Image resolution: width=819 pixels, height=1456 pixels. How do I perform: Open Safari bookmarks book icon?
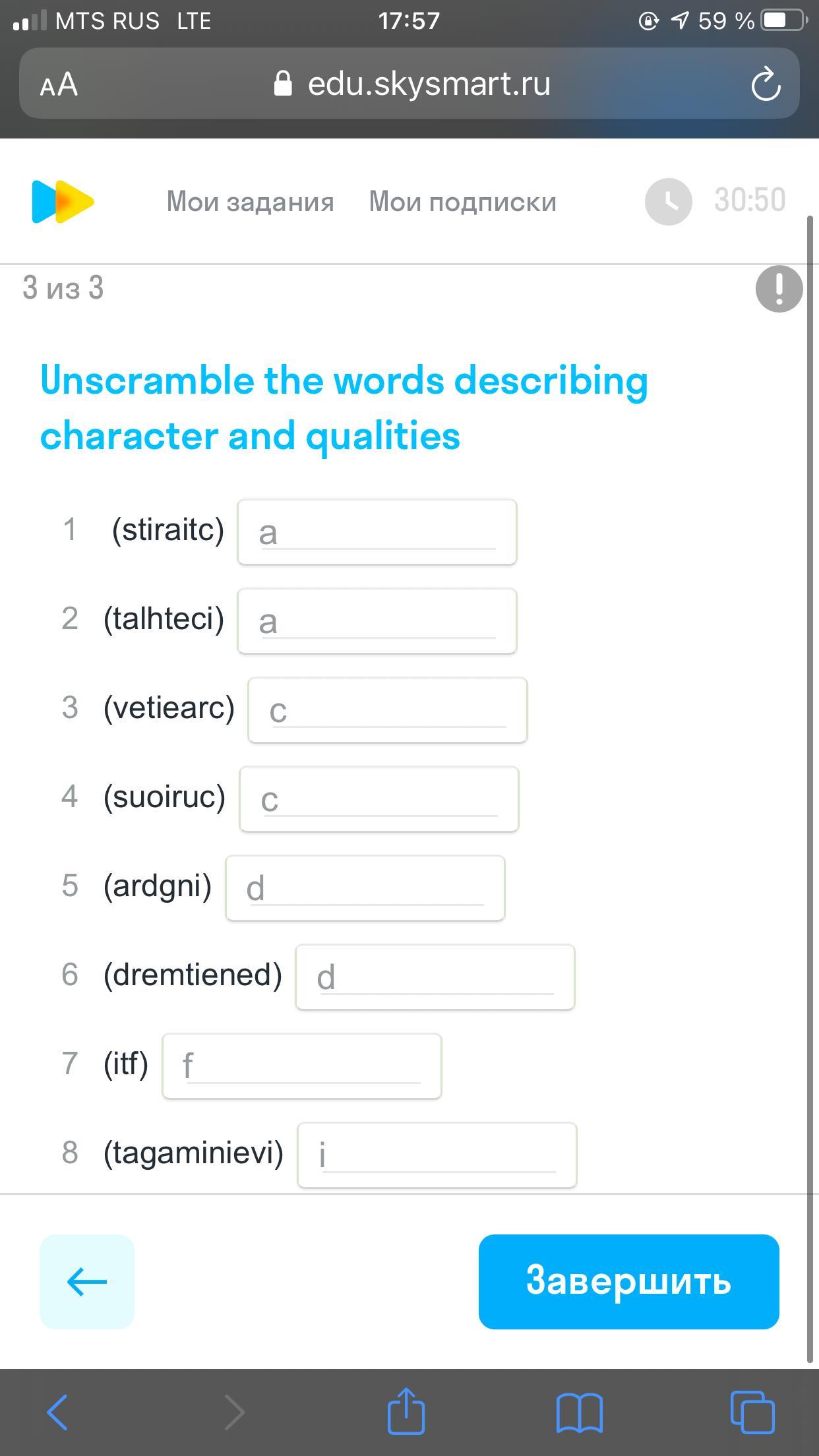coord(579,1411)
